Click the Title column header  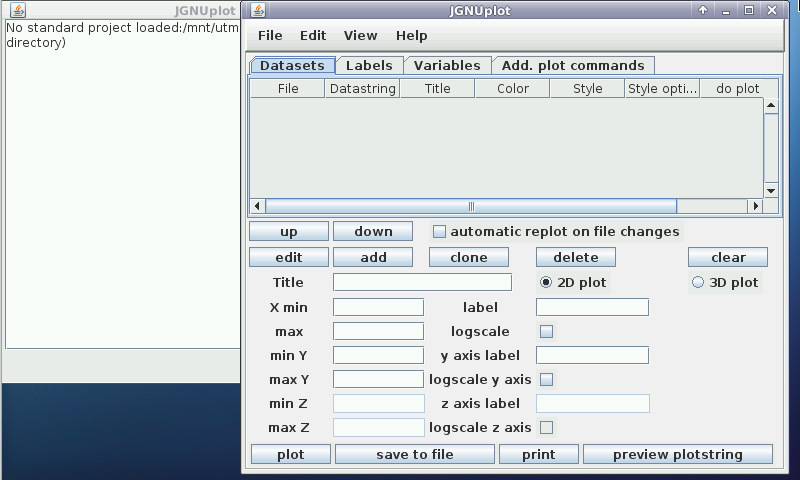[x=438, y=88]
